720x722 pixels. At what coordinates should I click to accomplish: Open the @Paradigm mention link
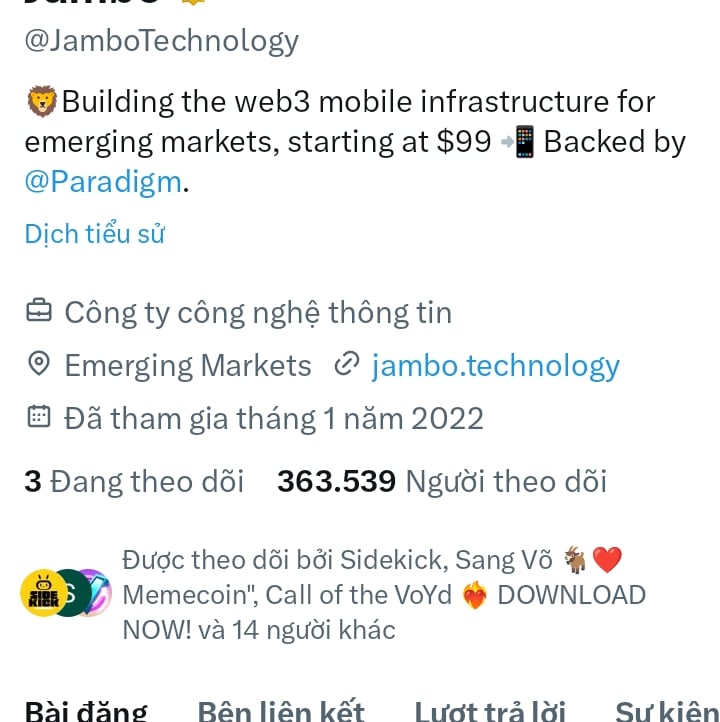[x=103, y=182]
